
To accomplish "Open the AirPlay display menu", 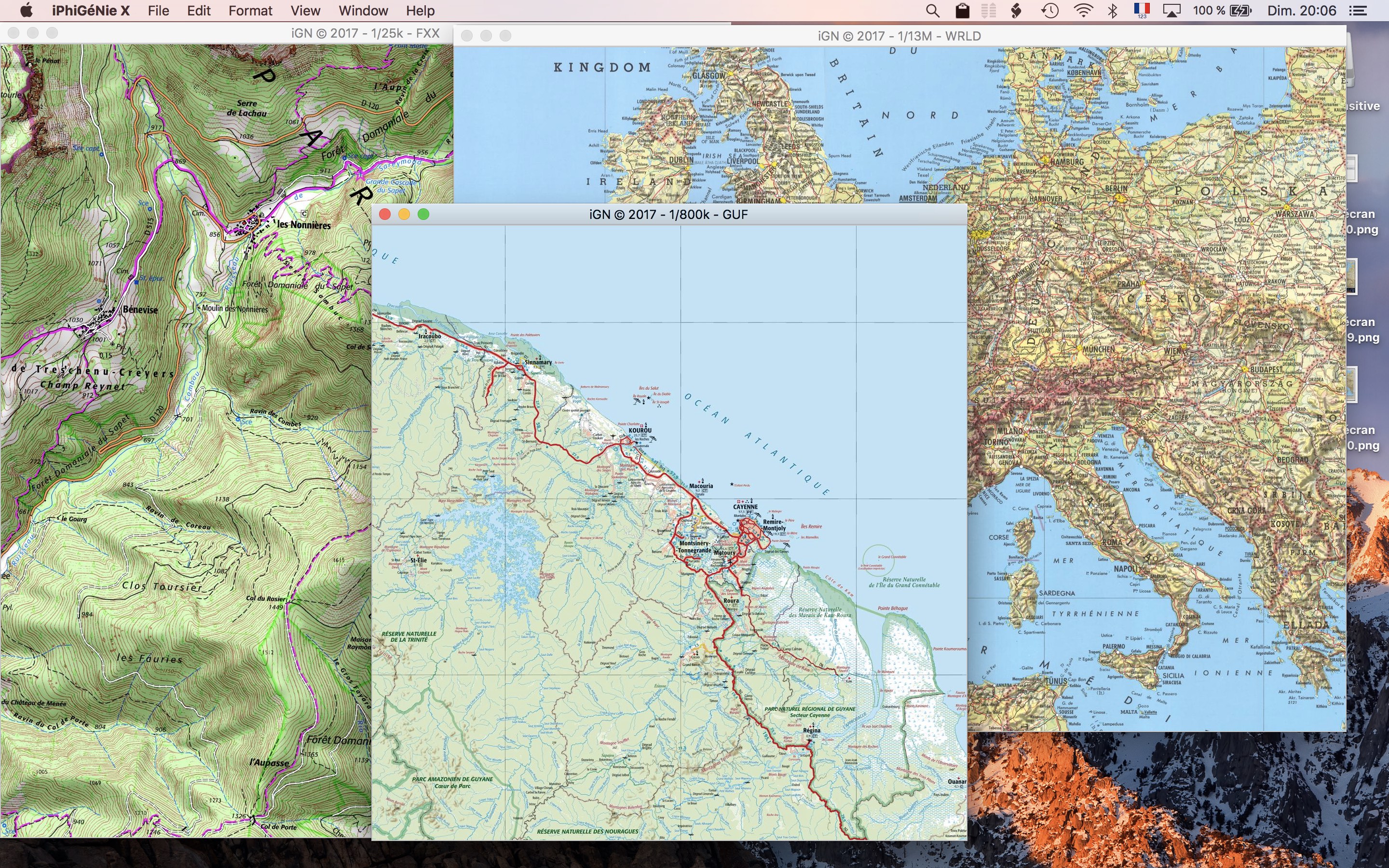I will click(x=1171, y=10).
